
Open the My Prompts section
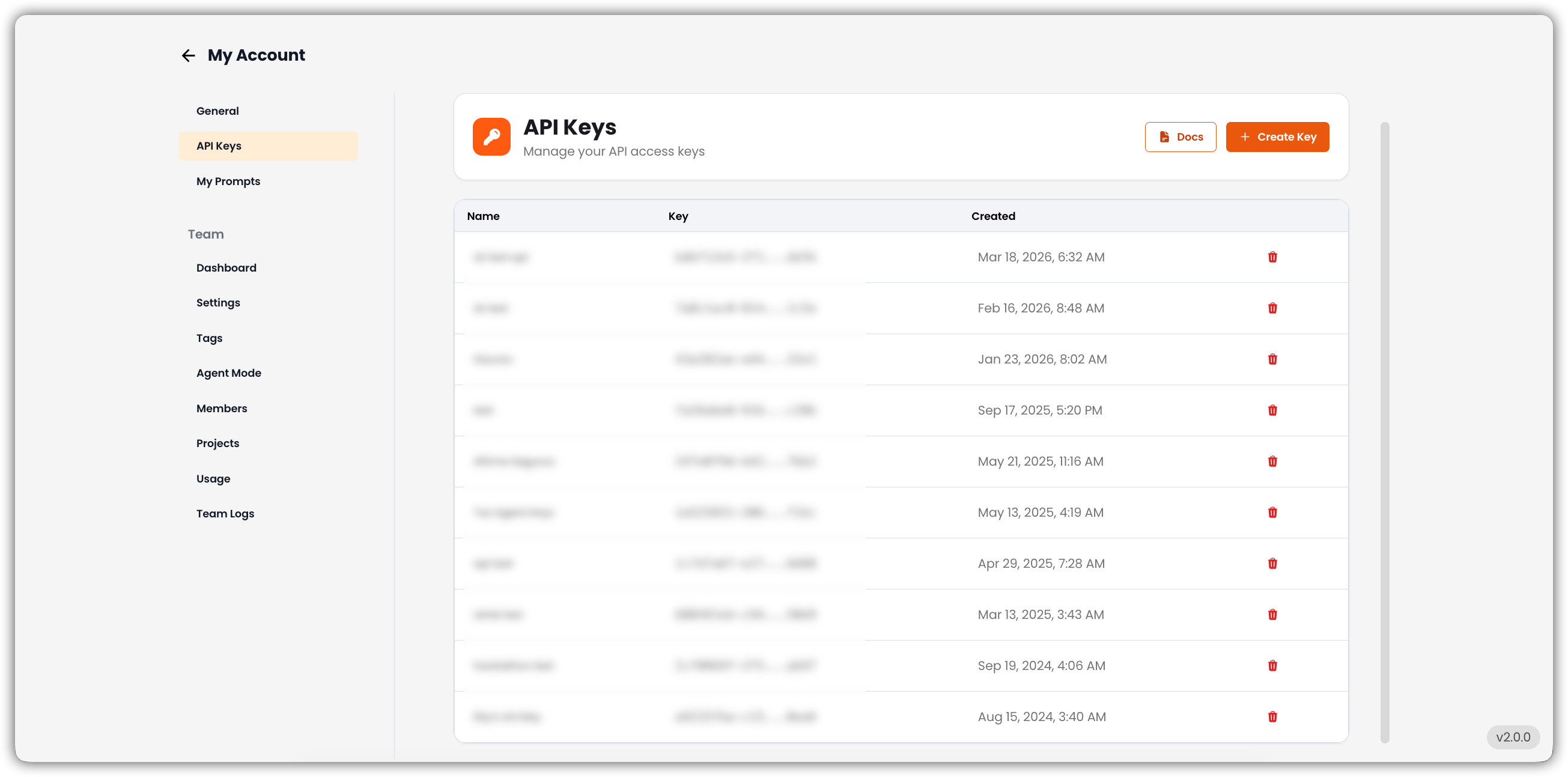tap(228, 181)
